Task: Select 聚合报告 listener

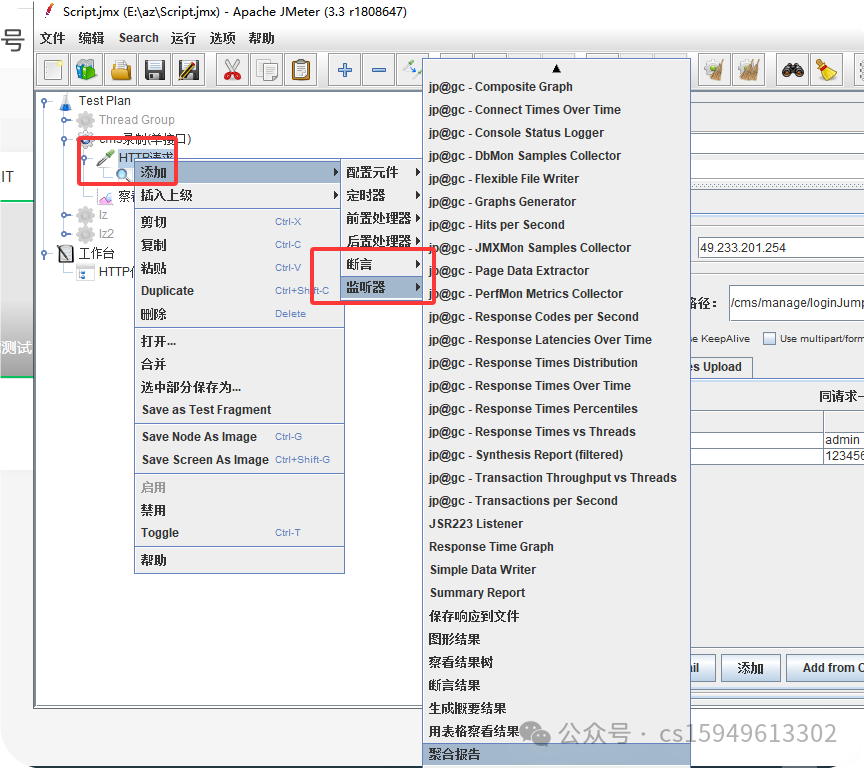Action: (557, 754)
